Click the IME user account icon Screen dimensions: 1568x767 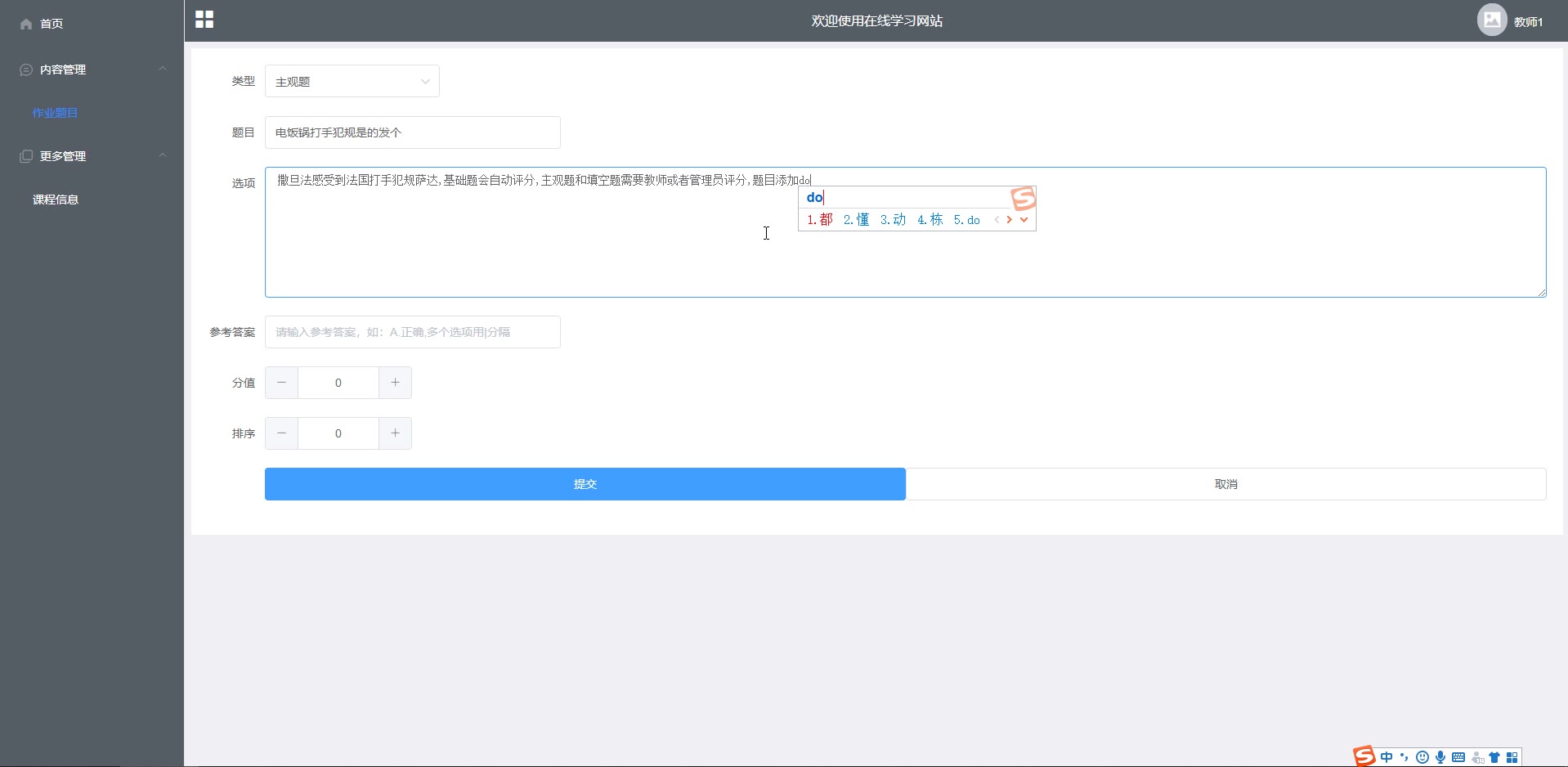[1477, 758]
